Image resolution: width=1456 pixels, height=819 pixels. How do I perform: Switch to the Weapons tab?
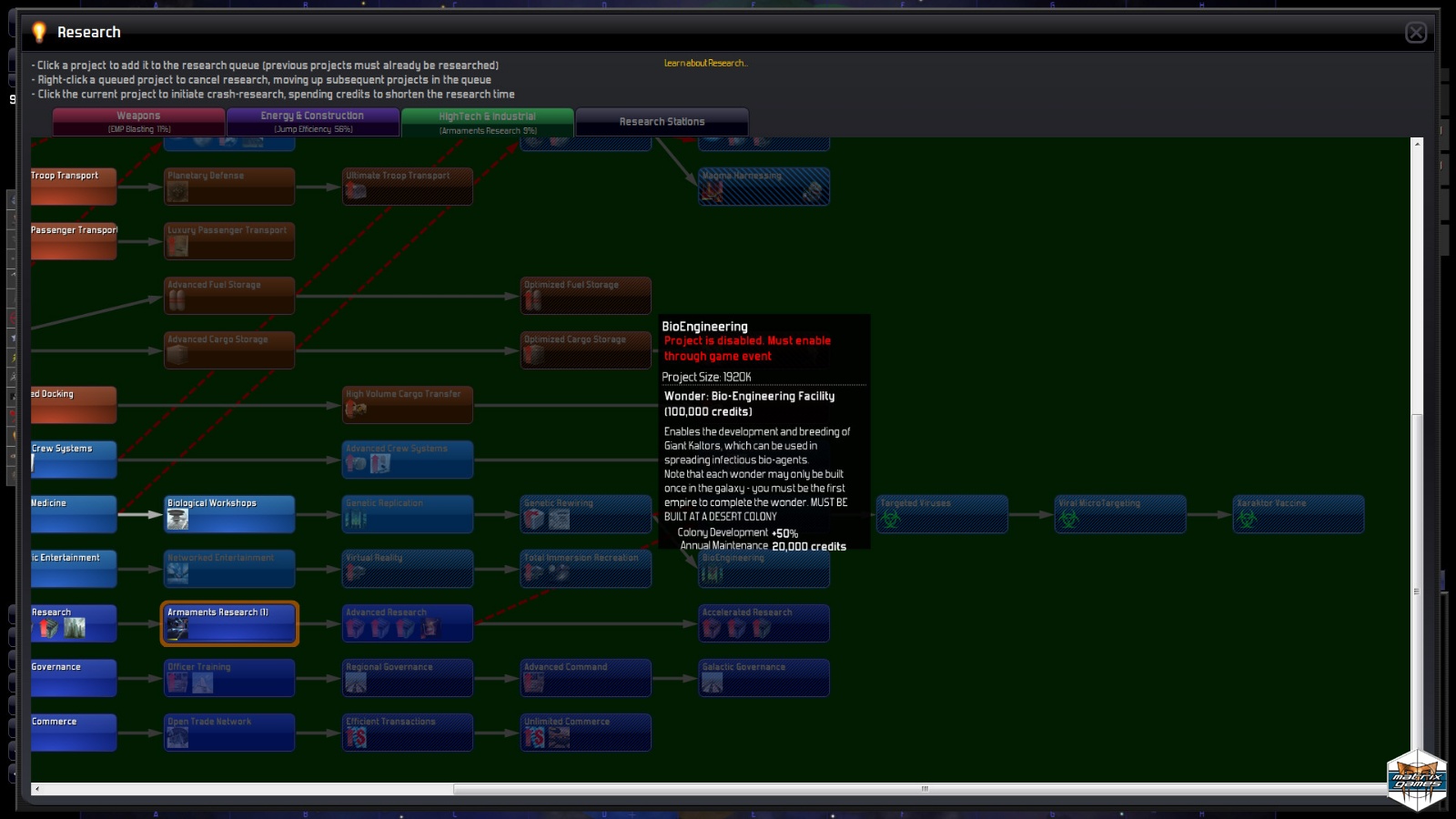coord(138,121)
